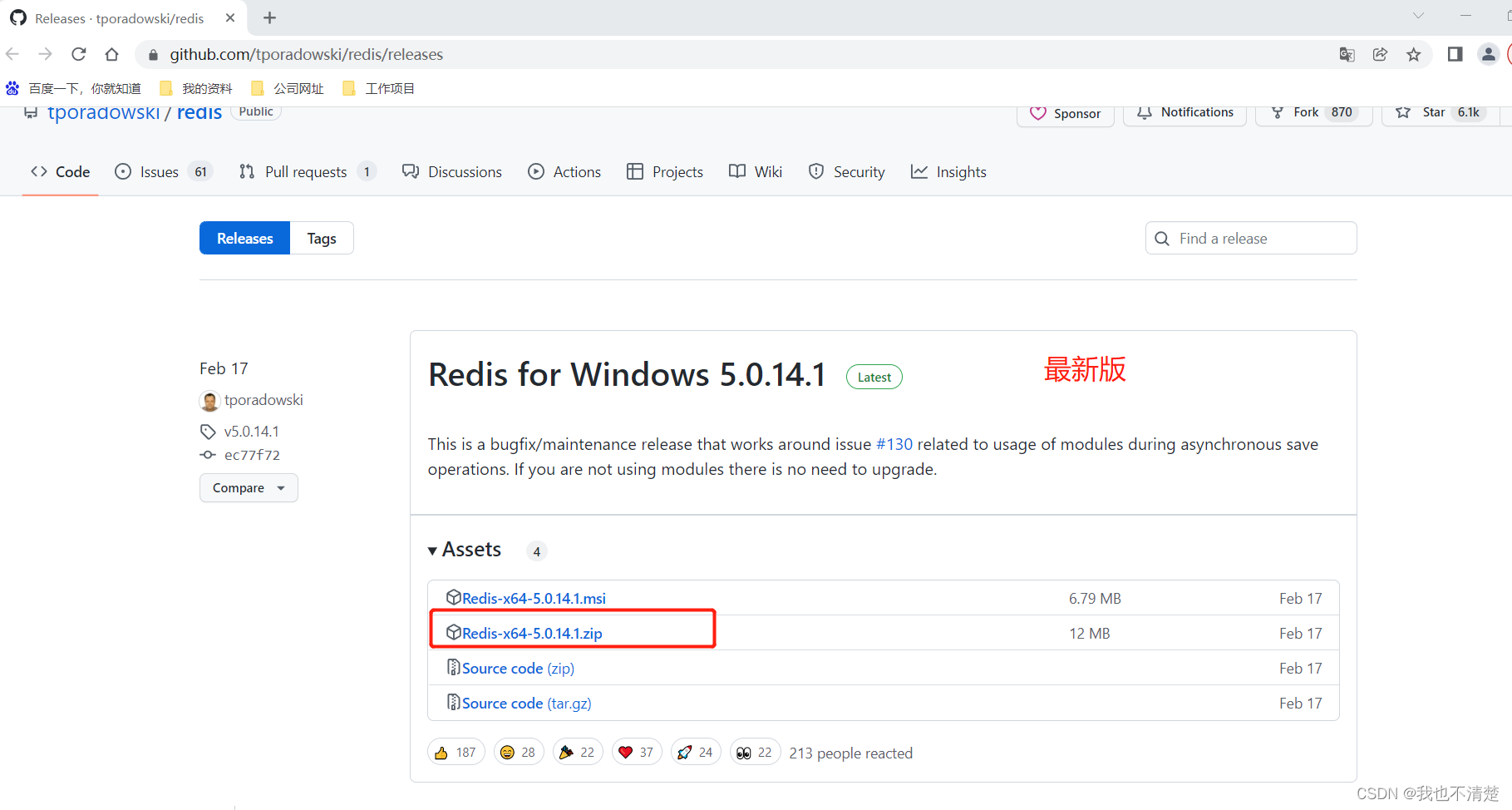Open 我的资料 bookmark folder
Image resolution: width=1512 pixels, height=810 pixels.
point(196,88)
